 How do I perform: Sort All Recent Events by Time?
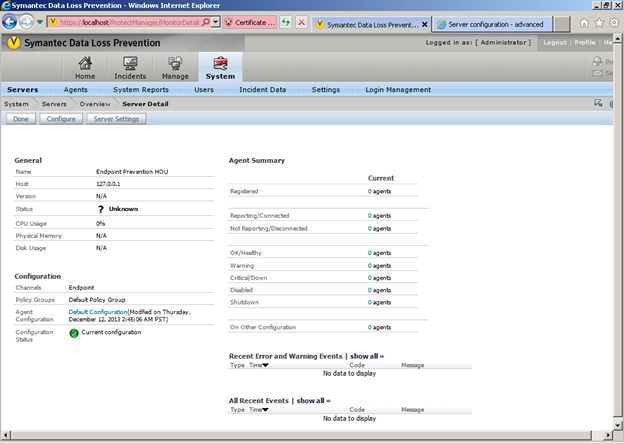pyautogui.click(x=258, y=410)
